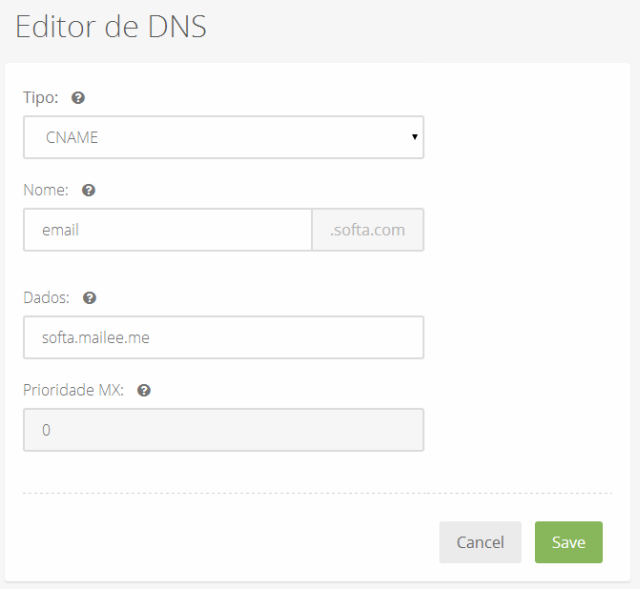This screenshot has width=640, height=589.
Task: Click the Prioridade MX: label text
Action: pos(73,391)
